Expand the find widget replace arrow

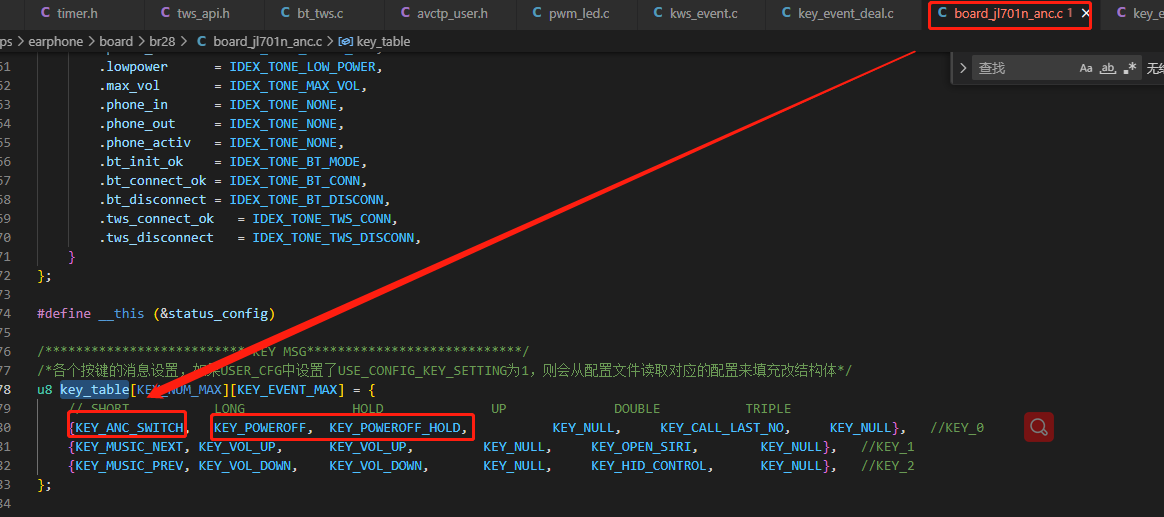click(x=963, y=68)
